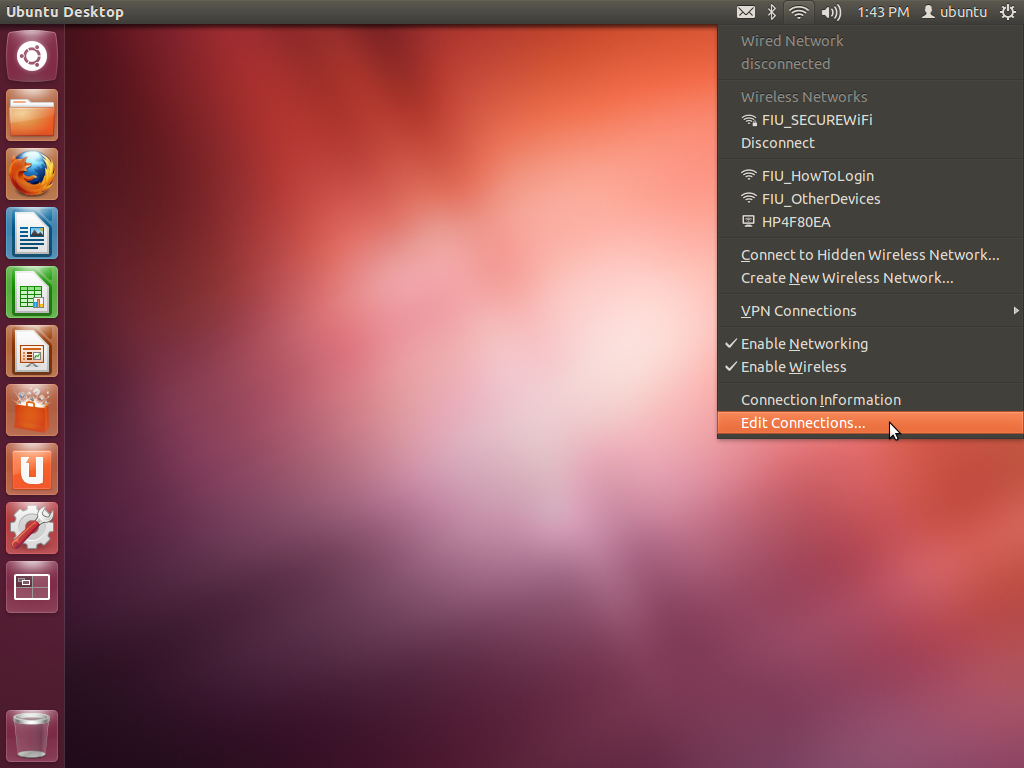Viewport: 1024px width, 768px height.
Task: Open LibreOffice Calc spreadsheet icon
Action: 32,292
